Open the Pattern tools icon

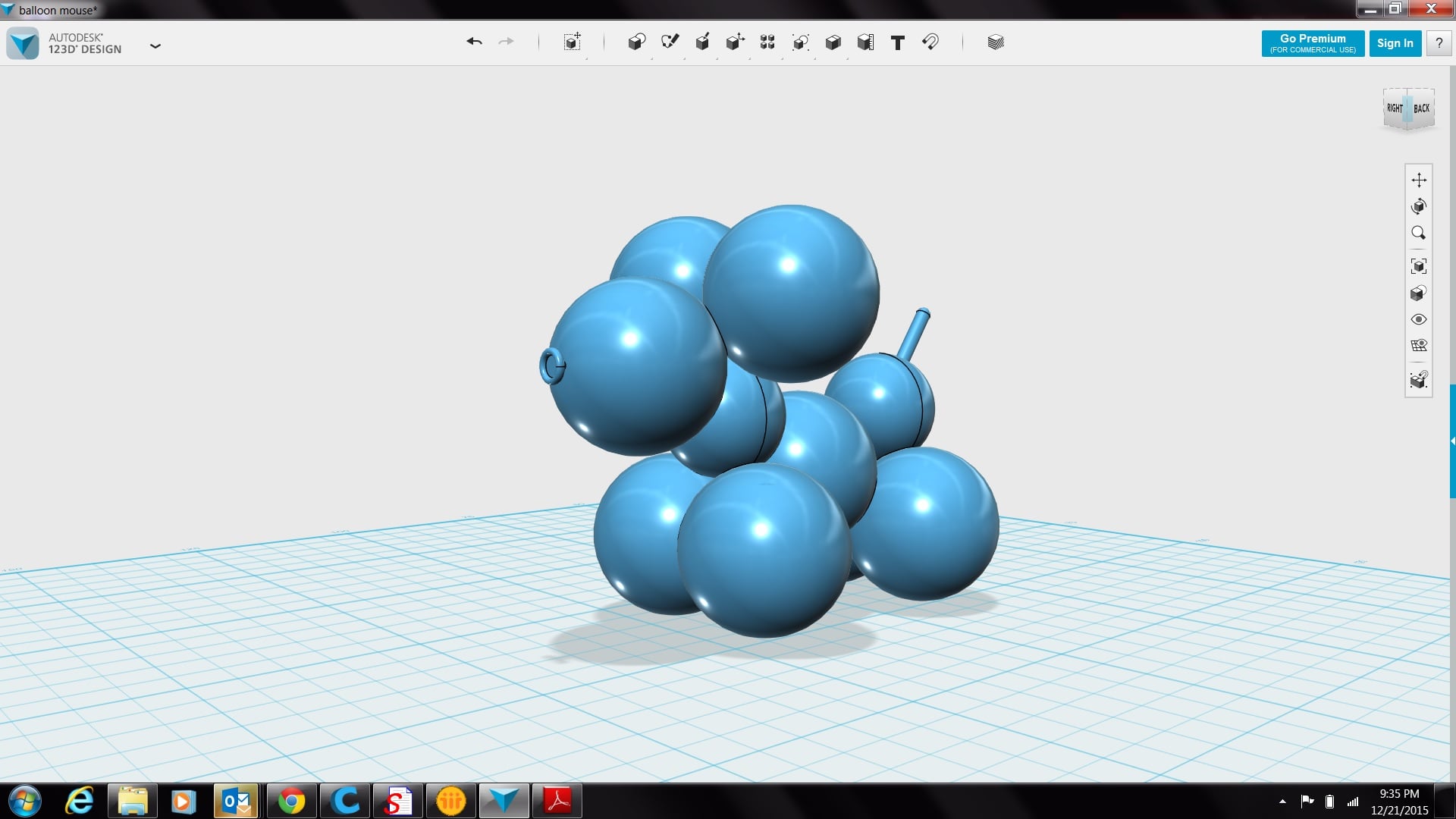click(767, 42)
